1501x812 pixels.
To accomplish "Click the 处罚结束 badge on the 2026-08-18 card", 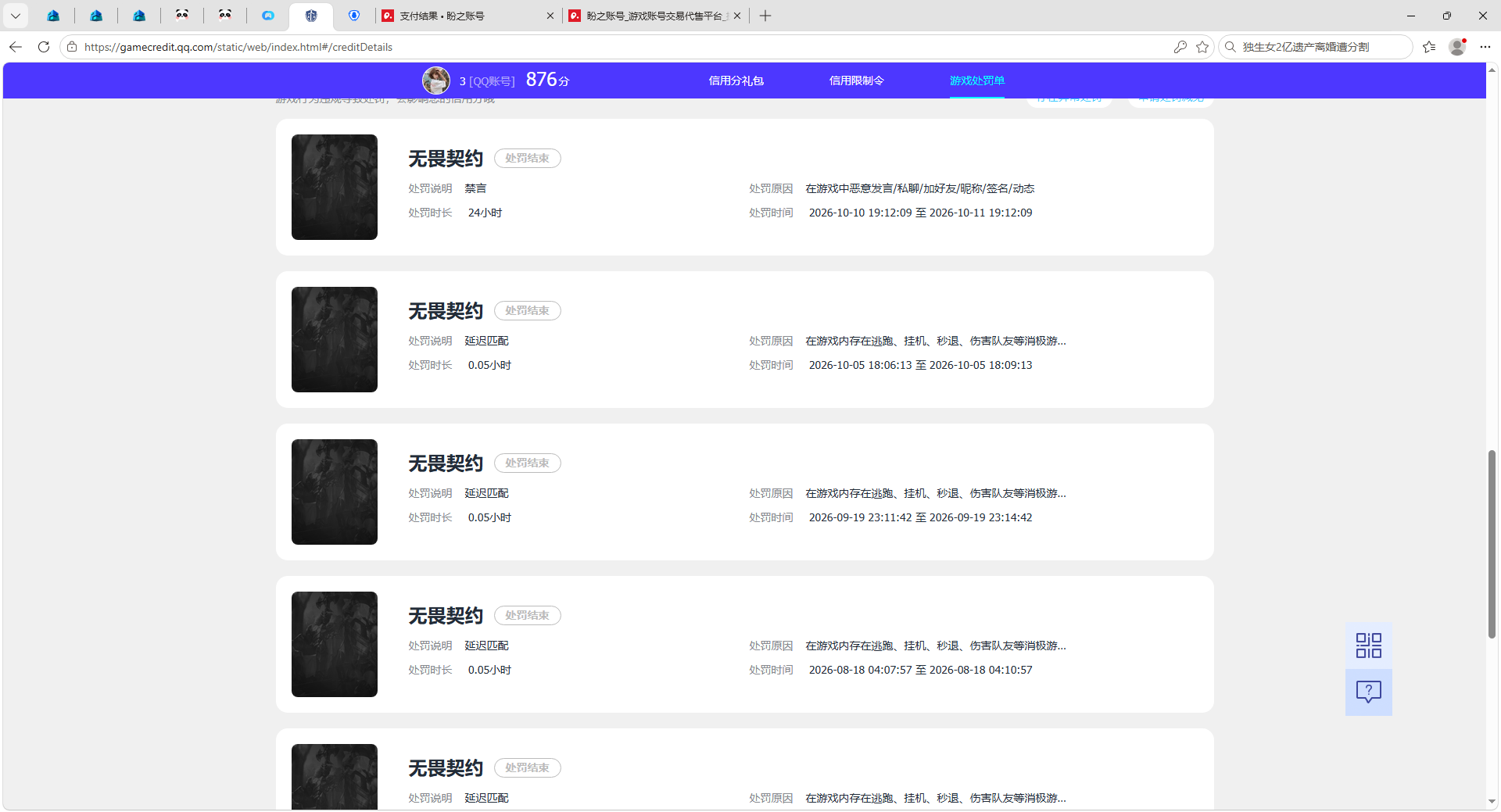I will tap(528, 615).
